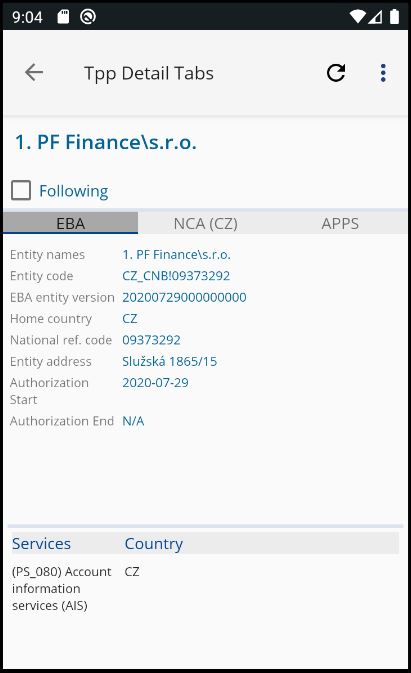Viewport: 411px width, 673px height.
Task: Select entity code CZ_CNB!09373292
Action: click(176, 276)
